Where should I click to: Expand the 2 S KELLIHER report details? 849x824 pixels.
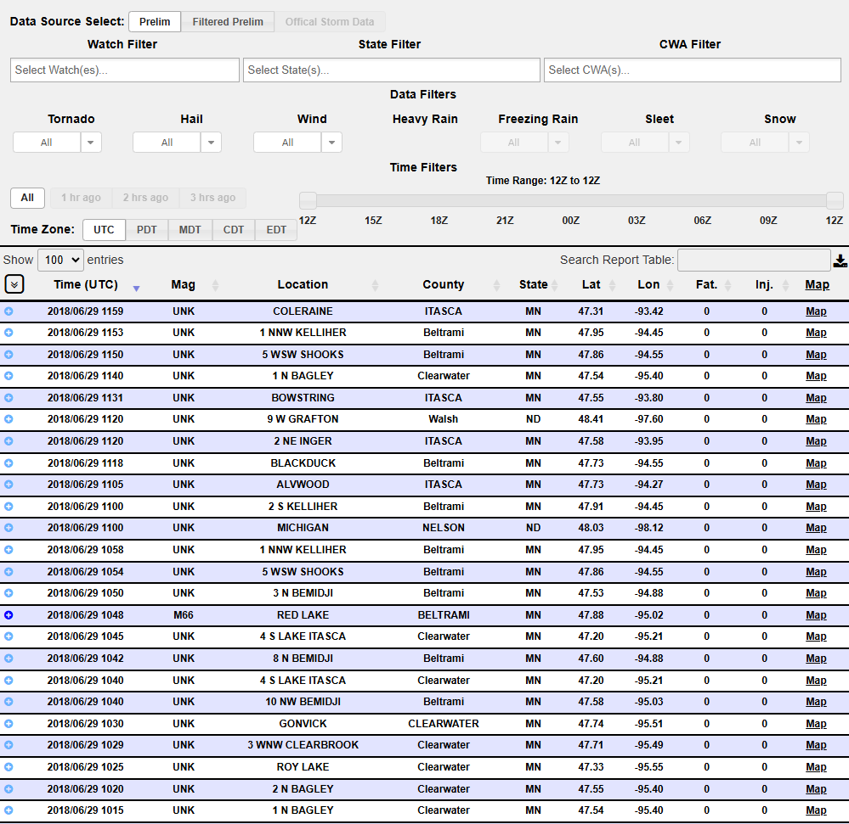(9, 507)
